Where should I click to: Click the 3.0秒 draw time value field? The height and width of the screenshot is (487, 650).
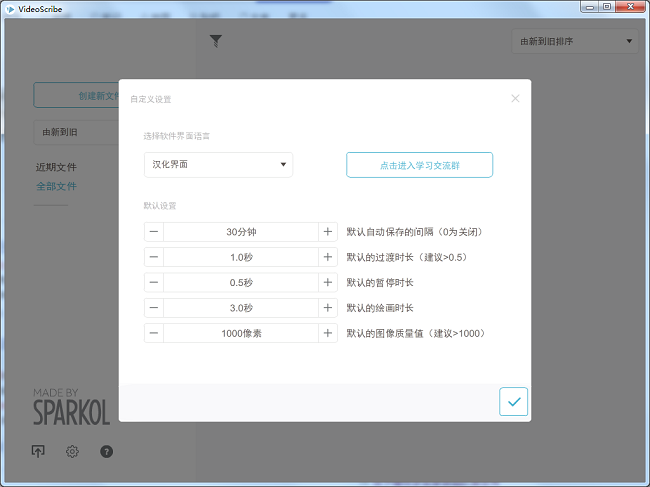click(241, 308)
